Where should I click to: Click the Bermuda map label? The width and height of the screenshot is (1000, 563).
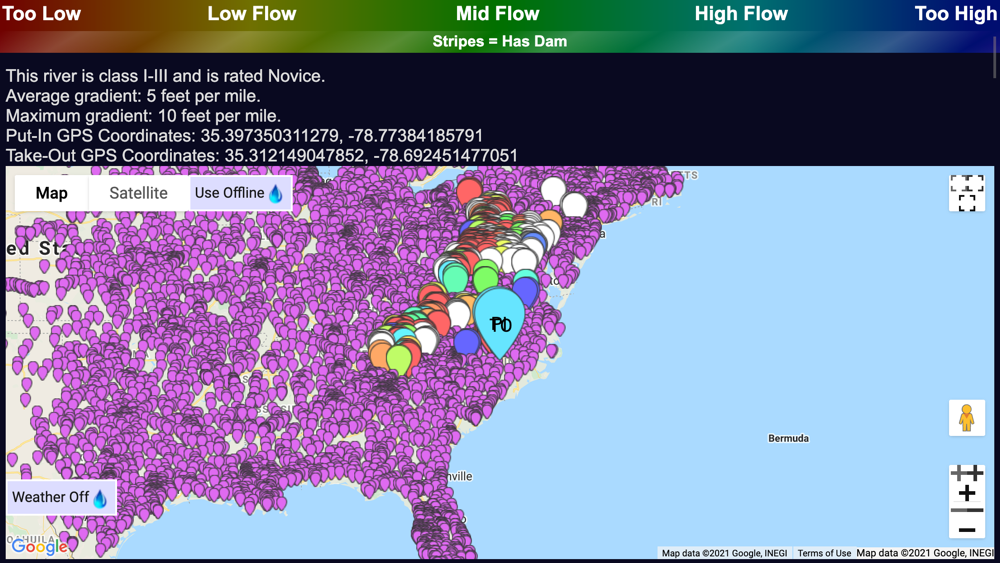(788, 439)
